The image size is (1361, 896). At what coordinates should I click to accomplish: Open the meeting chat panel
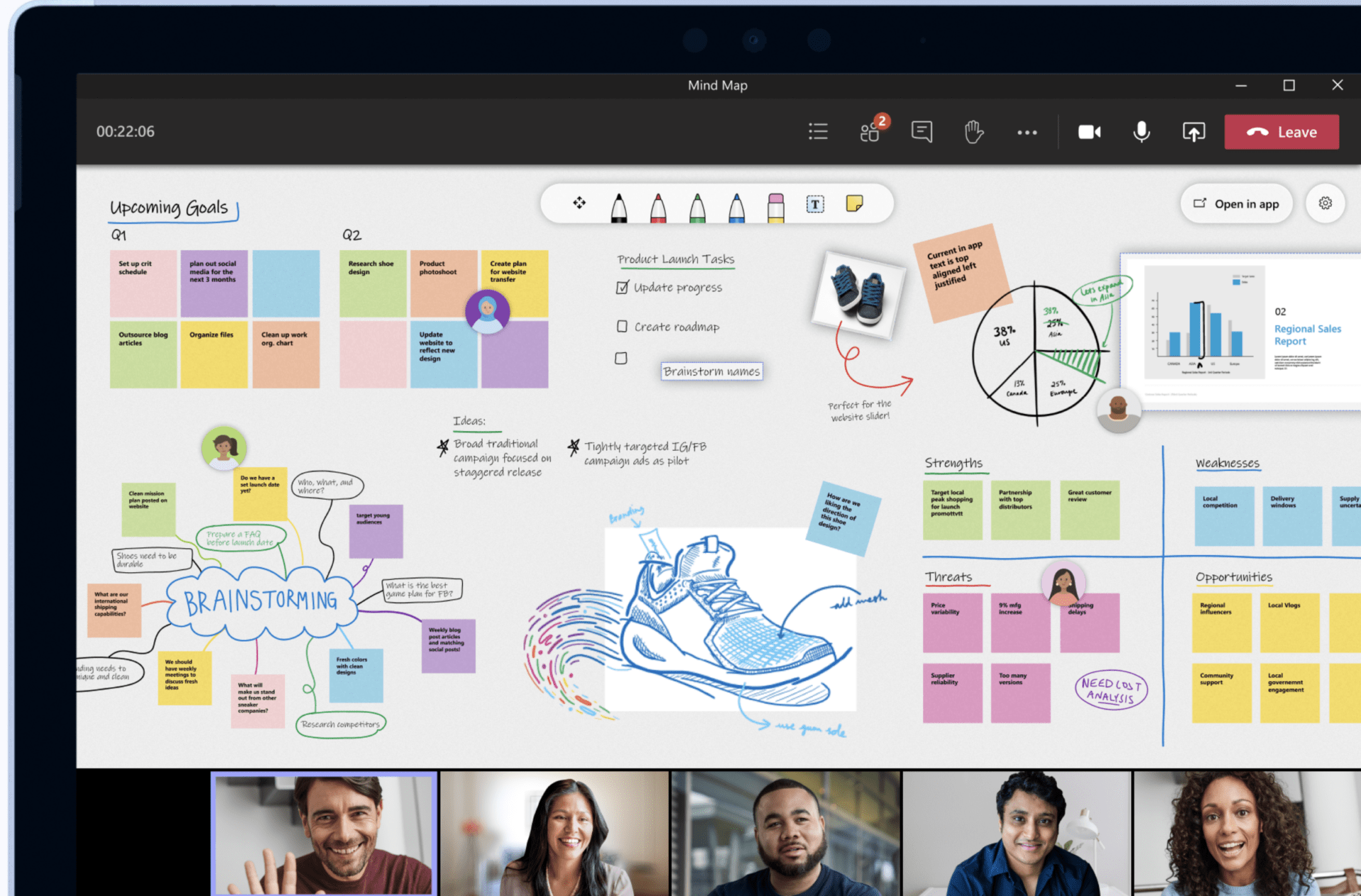coord(922,132)
